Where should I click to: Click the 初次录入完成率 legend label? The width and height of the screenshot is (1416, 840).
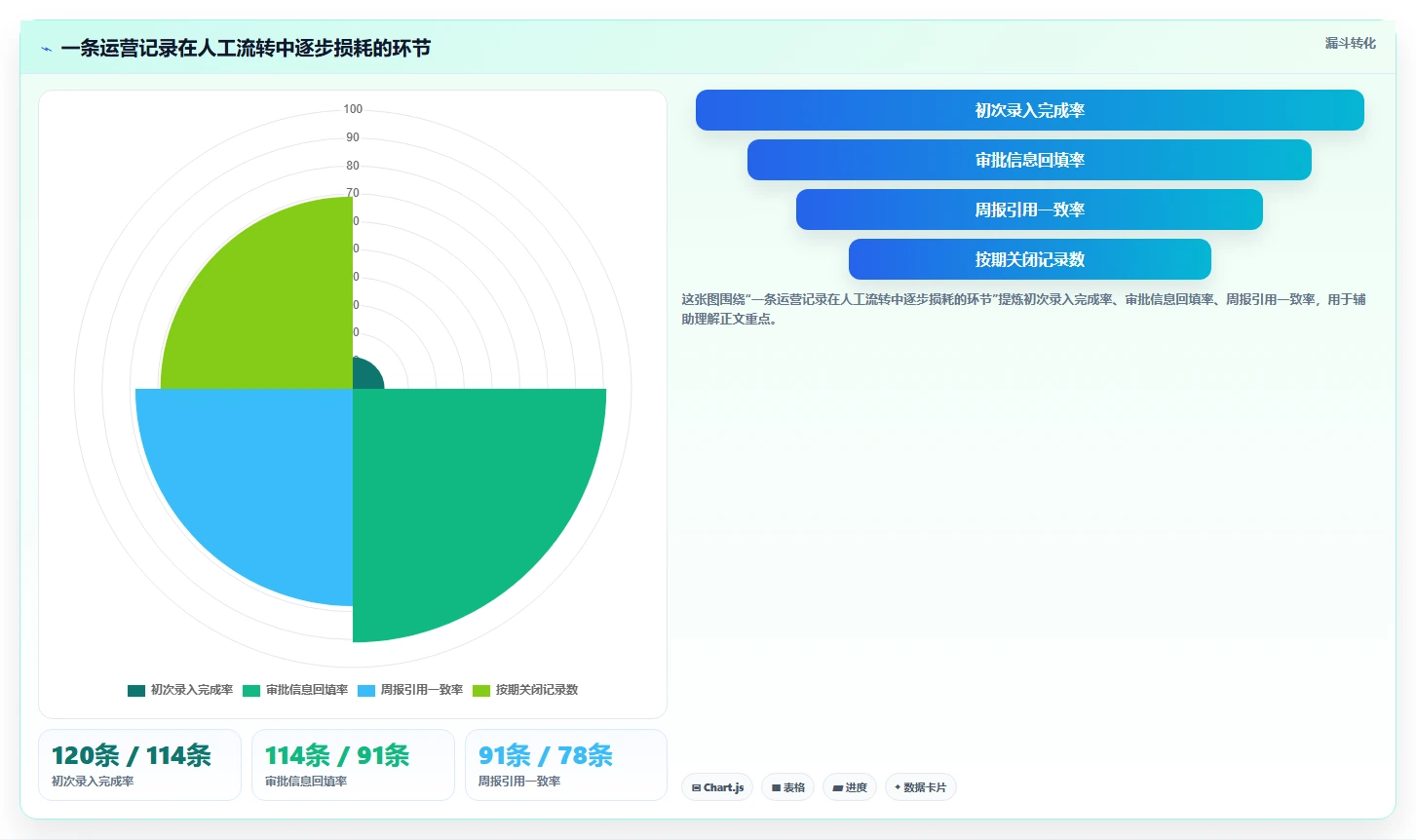pos(192,690)
